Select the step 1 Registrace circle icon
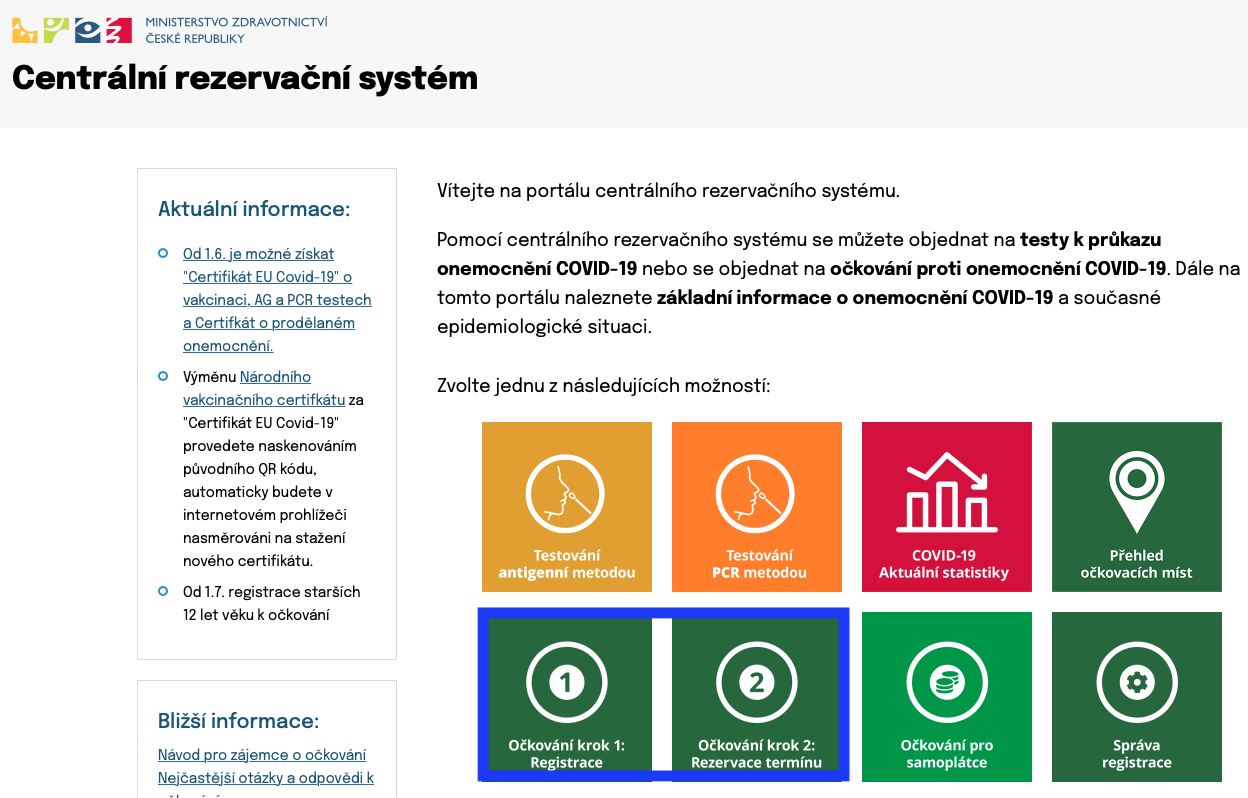The width and height of the screenshot is (1248, 798). point(566,682)
